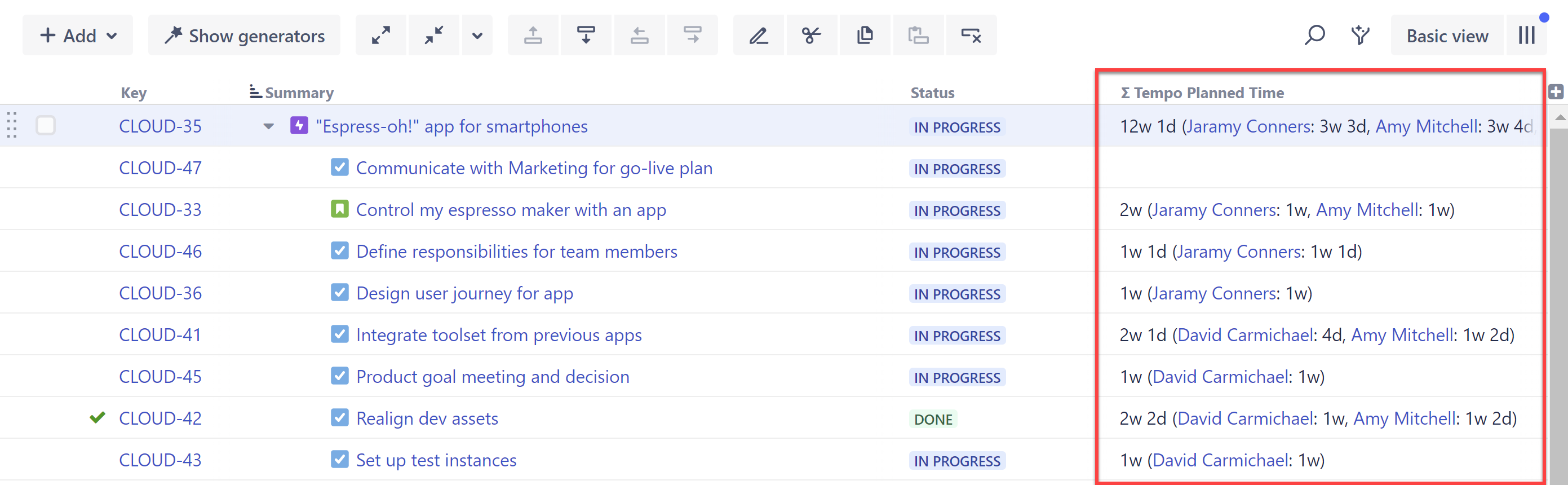The image size is (1568, 485).
Task: Open expand/collapse level dropdown arrow
Action: (x=478, y=36)
